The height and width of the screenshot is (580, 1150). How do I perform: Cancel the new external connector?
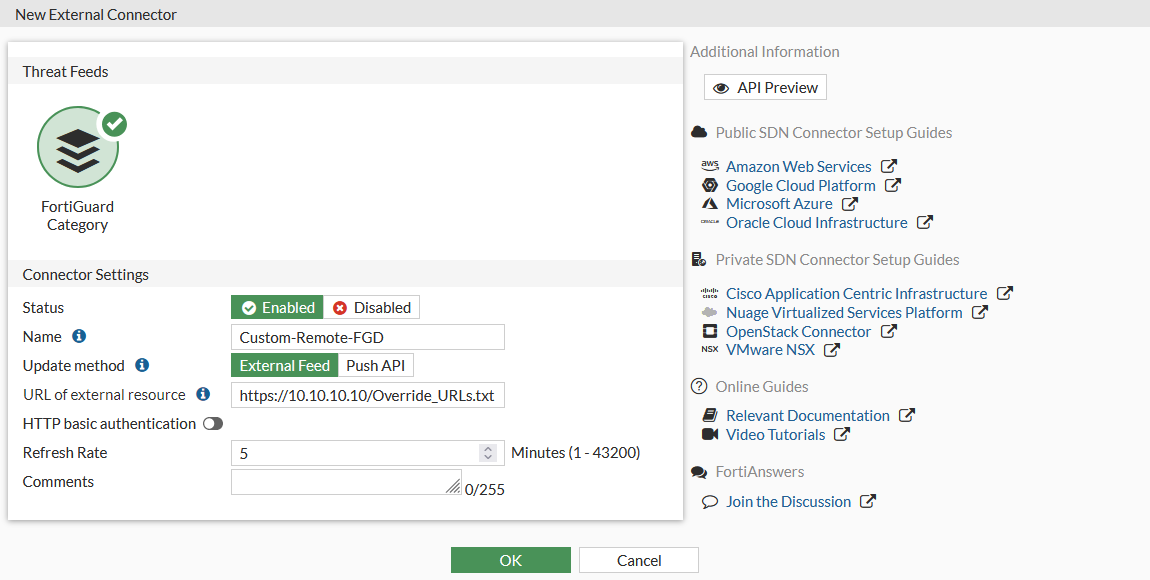[638, 560]
